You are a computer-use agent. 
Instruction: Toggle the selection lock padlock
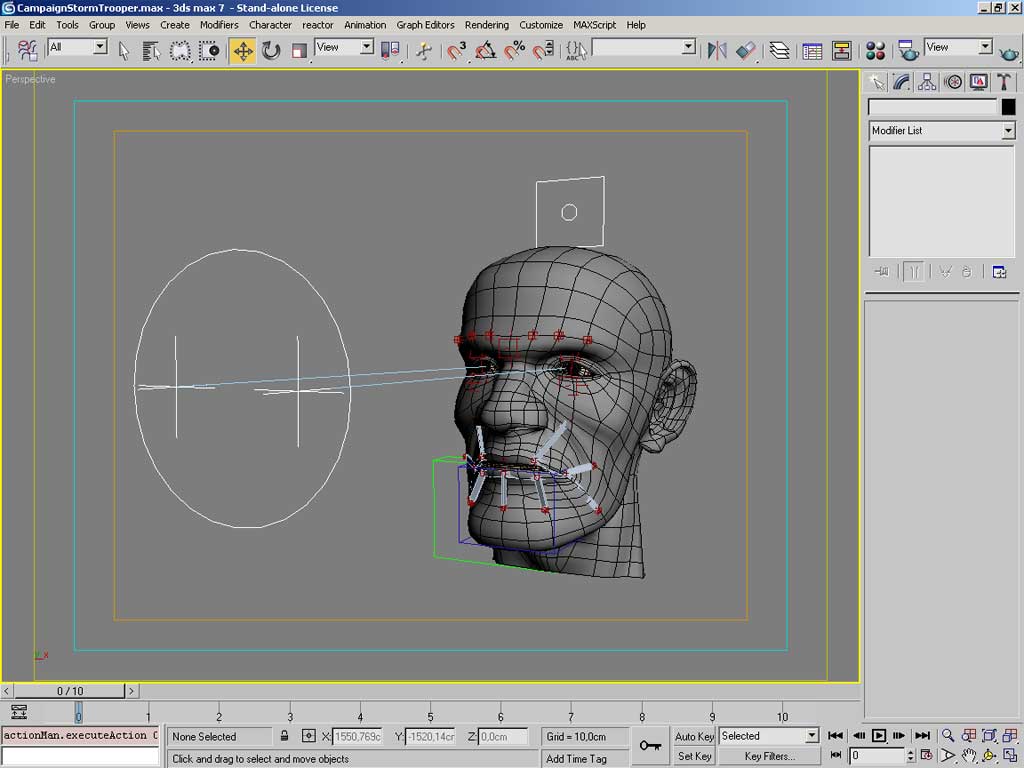point(285,736)
